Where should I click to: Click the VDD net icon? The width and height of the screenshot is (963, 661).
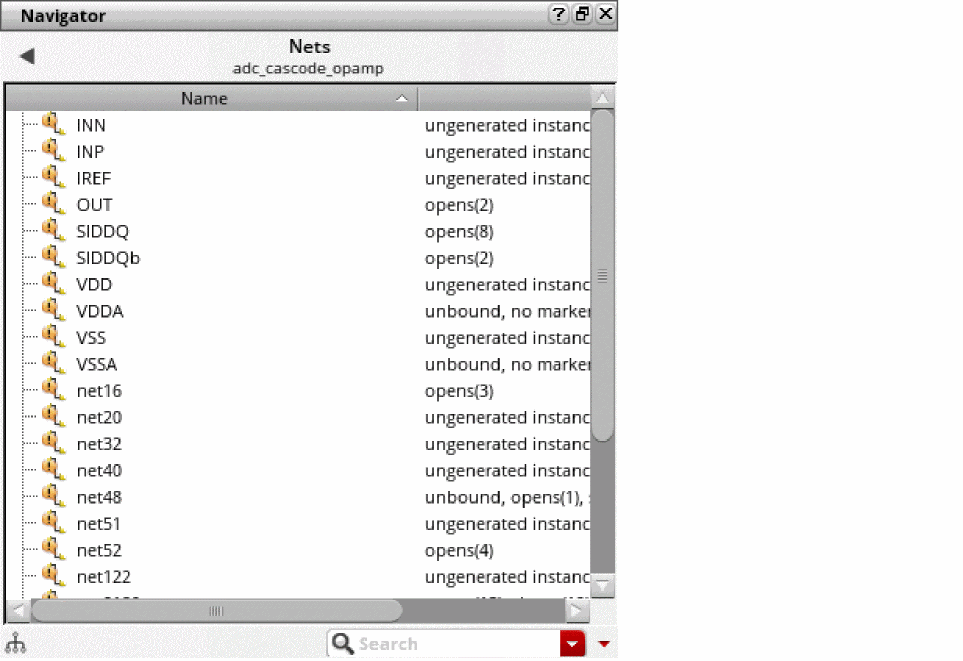click(53, 283)
